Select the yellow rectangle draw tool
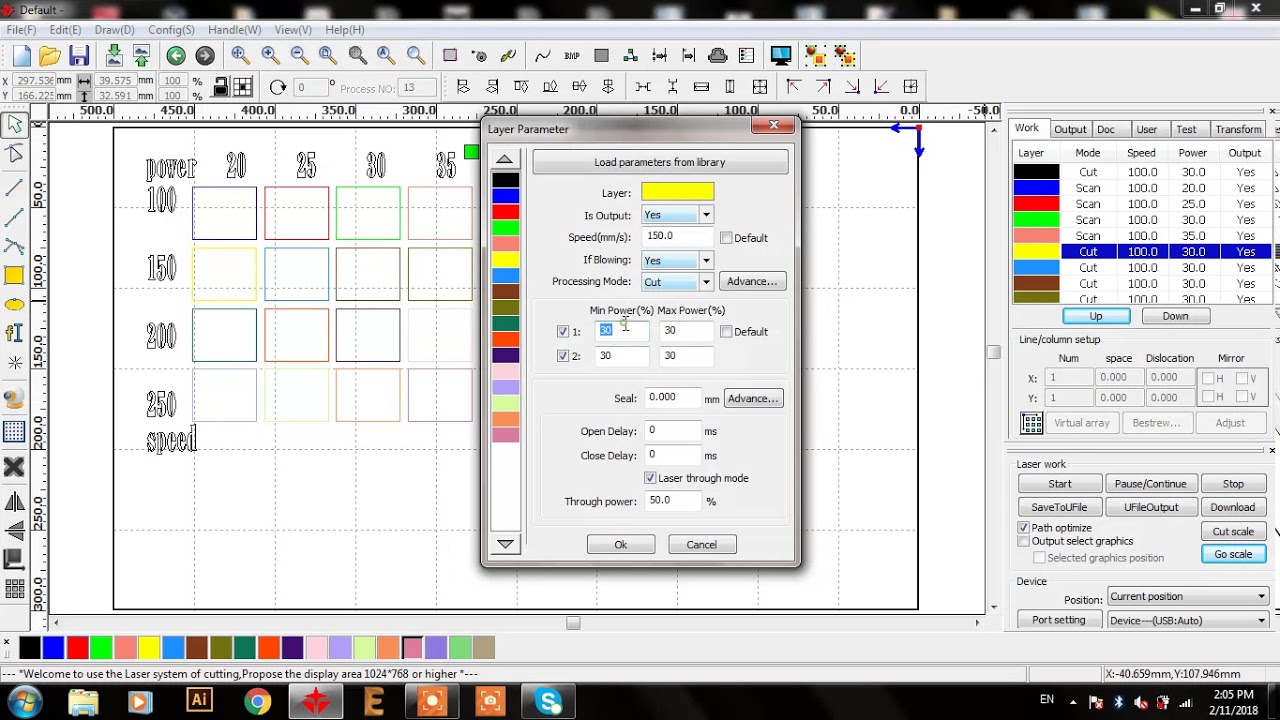The width and height of the screenshot is (1280, 720). tap(14, 275)
